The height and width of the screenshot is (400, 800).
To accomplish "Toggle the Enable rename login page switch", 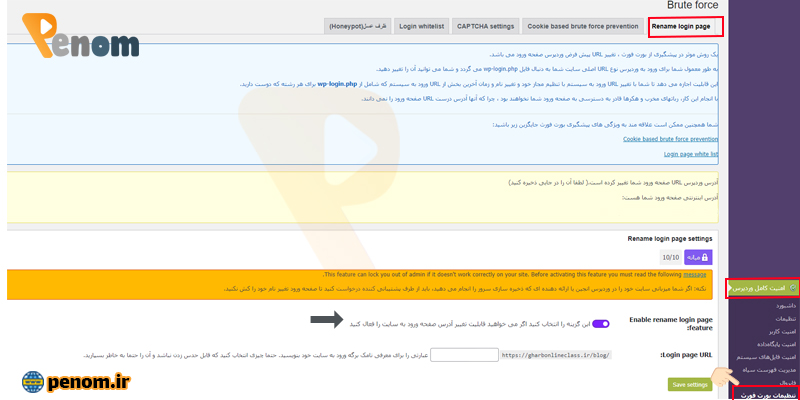I will pos(601,323).
